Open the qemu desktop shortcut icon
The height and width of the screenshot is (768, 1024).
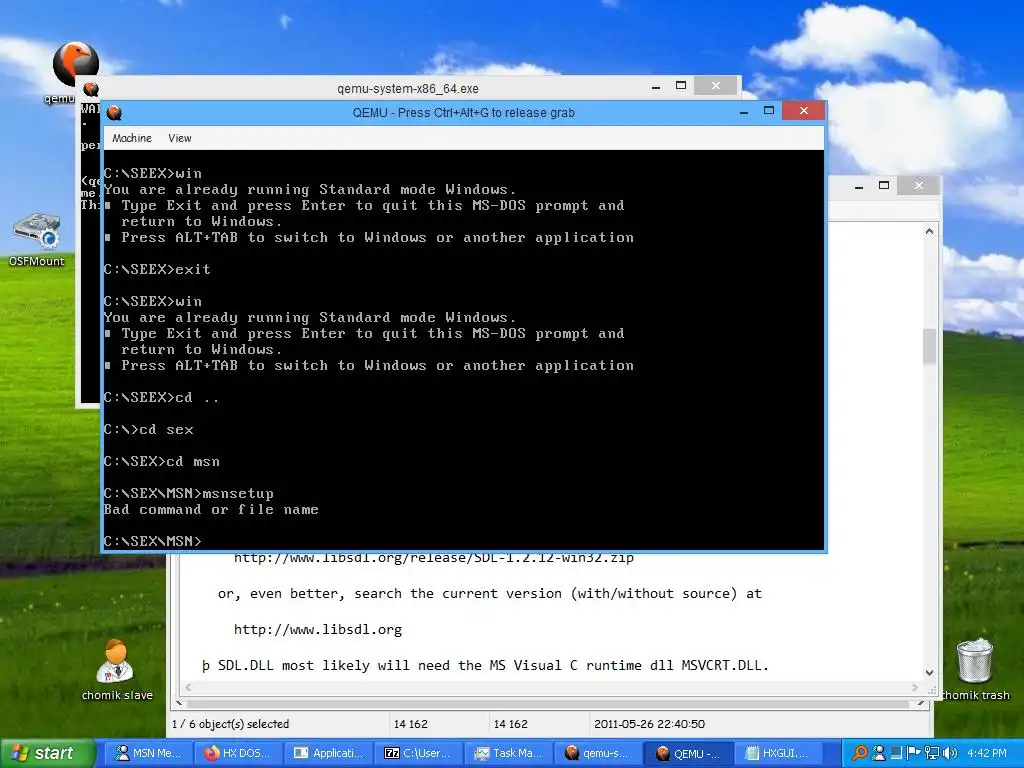coord(75,65)
